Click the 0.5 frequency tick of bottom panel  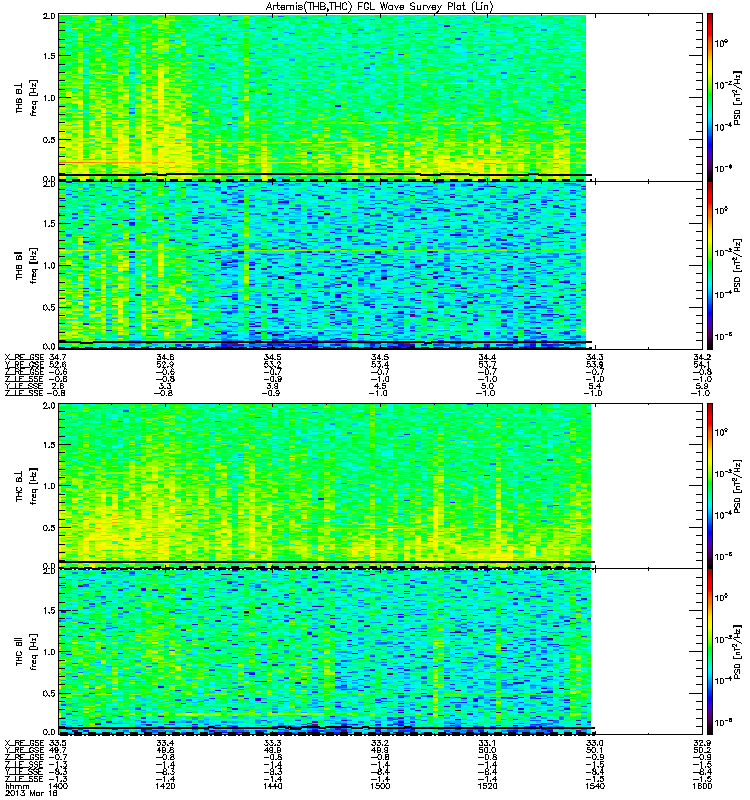click(x=49, y=693)
